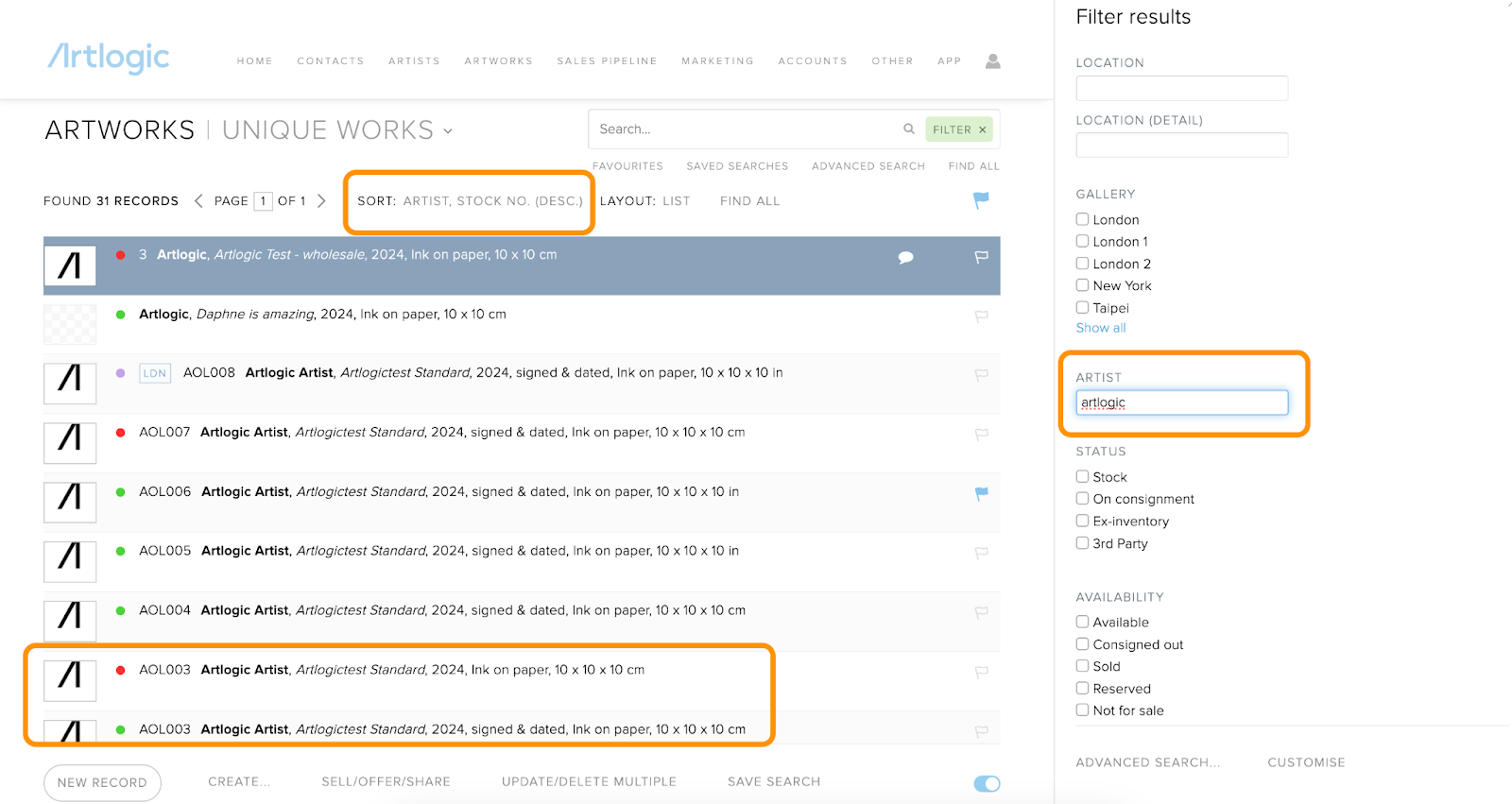
Task: Tick the Sold checkbox
Action: coord(1082,666)
